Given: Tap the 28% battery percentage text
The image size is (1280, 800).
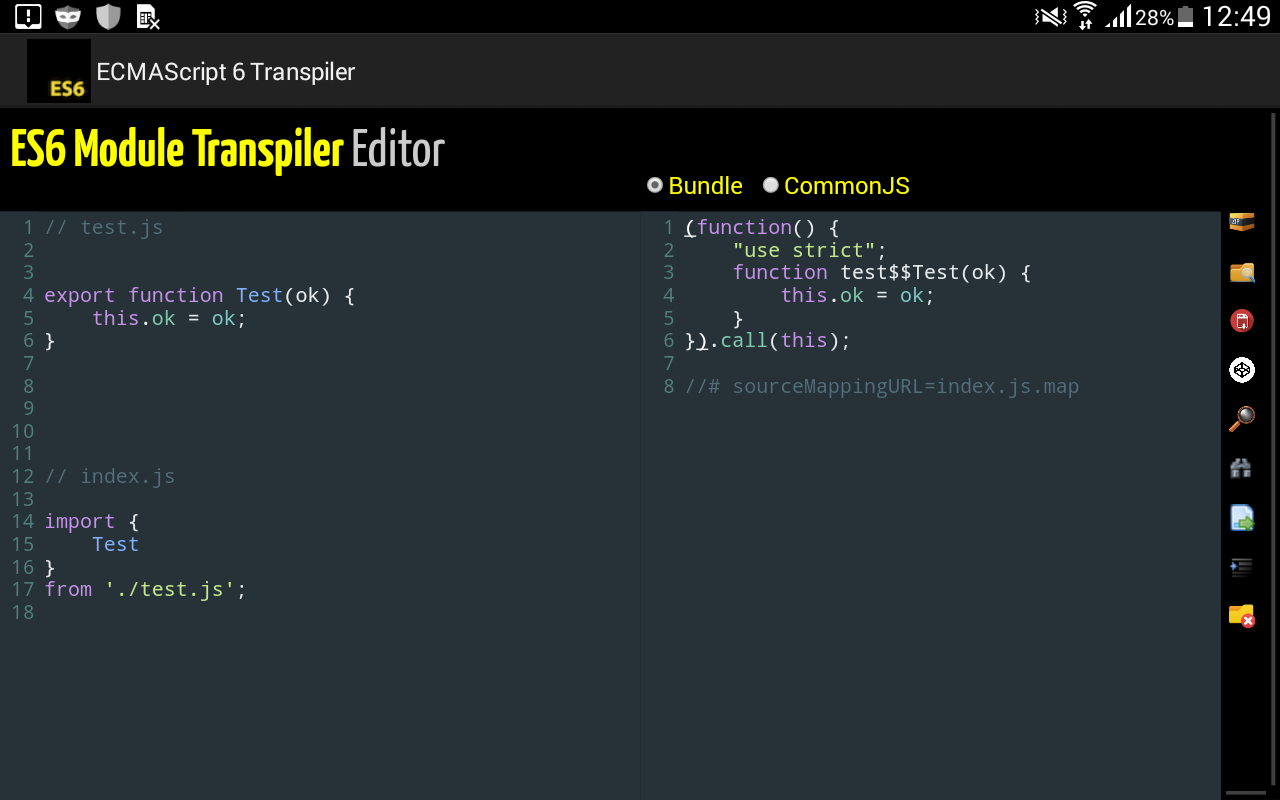Looking at the screenshot, I should (x=1154, y=18).
